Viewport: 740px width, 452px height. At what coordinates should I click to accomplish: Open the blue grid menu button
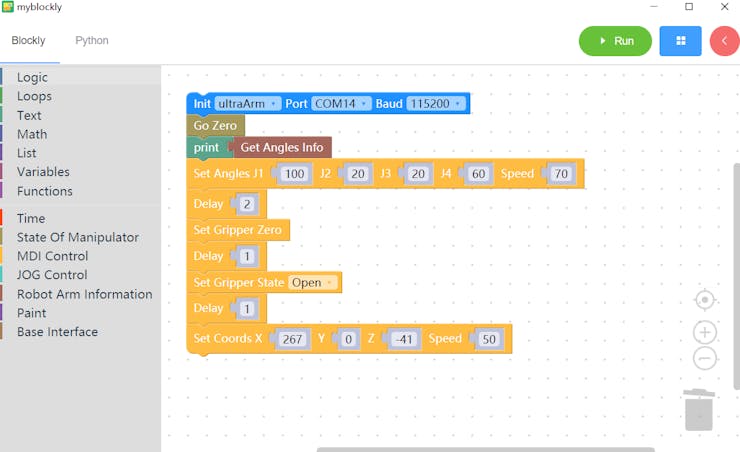pyautogui.click(x=680, y=41)
